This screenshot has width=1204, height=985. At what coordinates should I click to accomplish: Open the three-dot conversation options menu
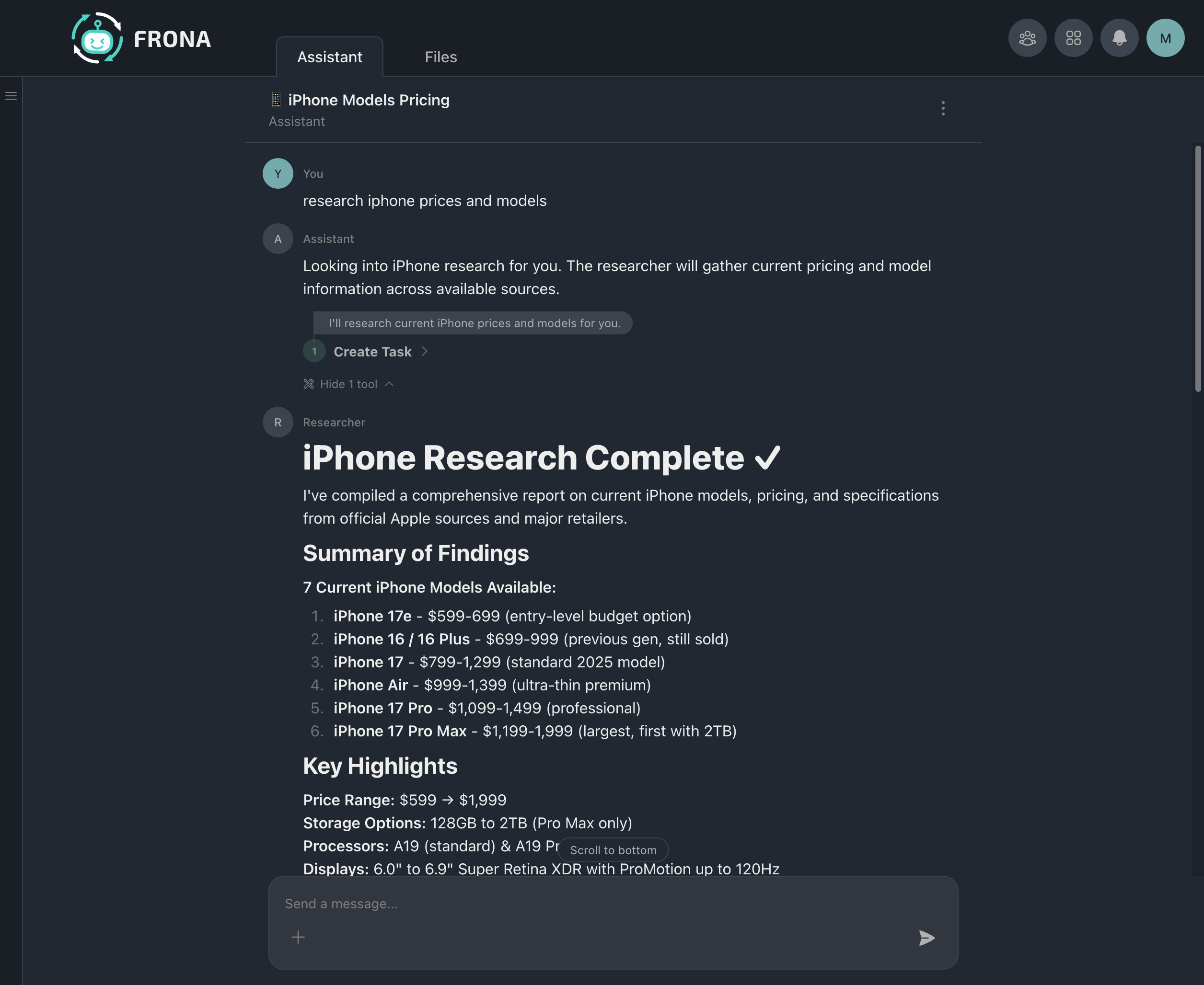pyautogui.click(x=942, y=108)
